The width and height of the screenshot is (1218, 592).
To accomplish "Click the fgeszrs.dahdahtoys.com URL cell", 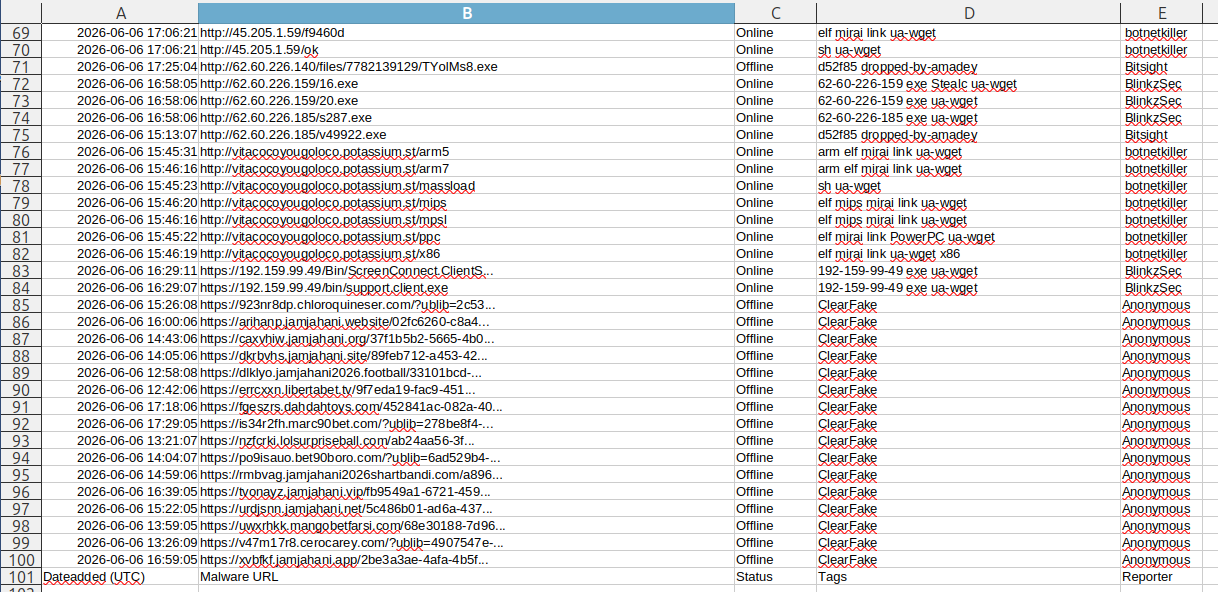I will pyautogui.click(x=466, y=407).
